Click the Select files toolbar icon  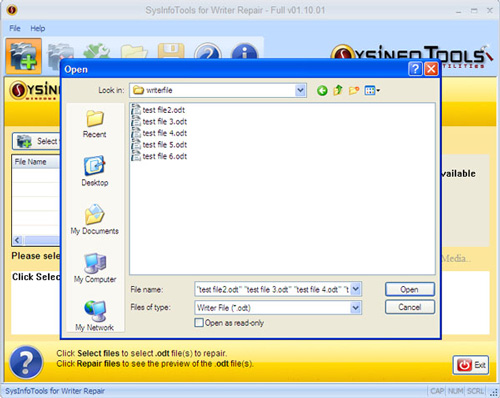24,56
